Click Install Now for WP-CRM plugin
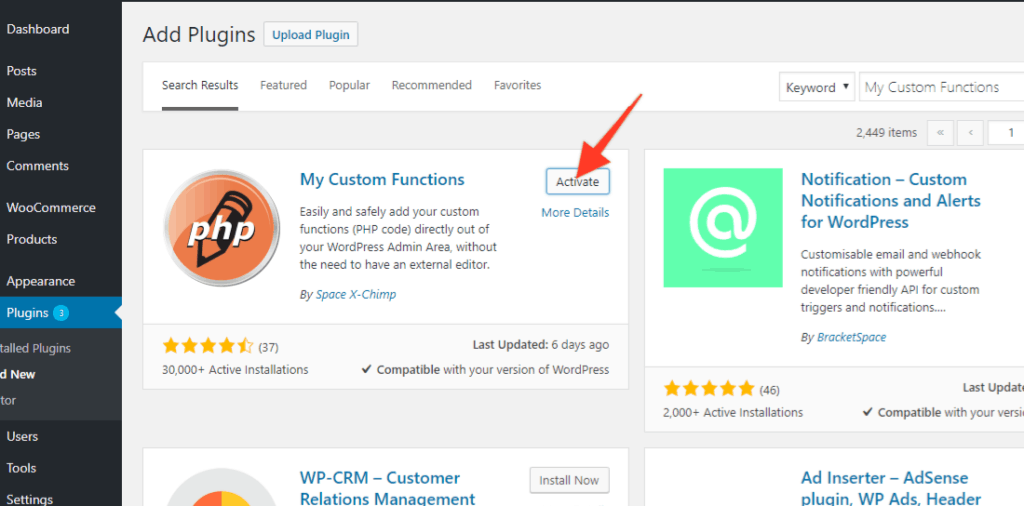The height and width of the screenshot is (506, 1024). click(569, 480)
